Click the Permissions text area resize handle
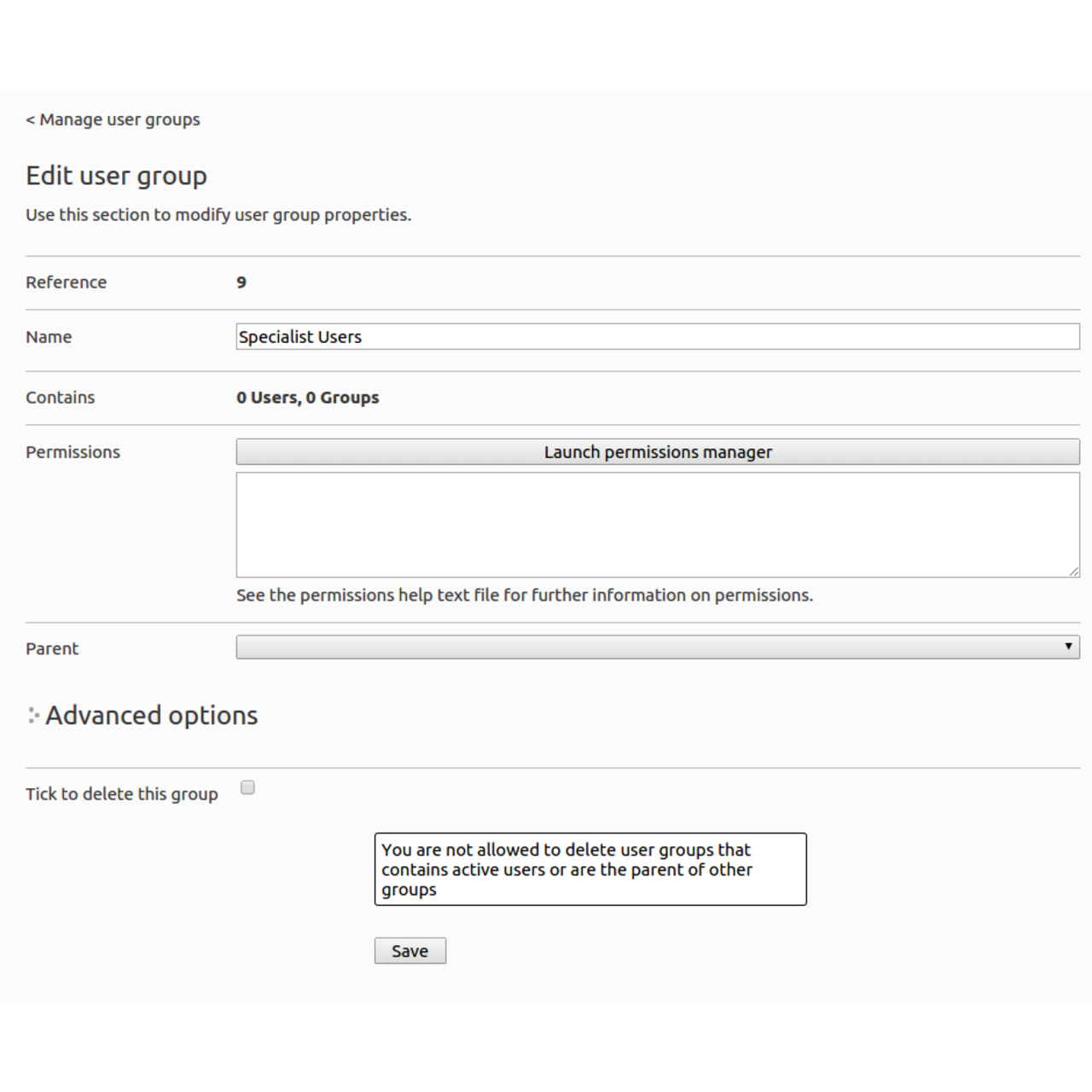 point(1073,572)
